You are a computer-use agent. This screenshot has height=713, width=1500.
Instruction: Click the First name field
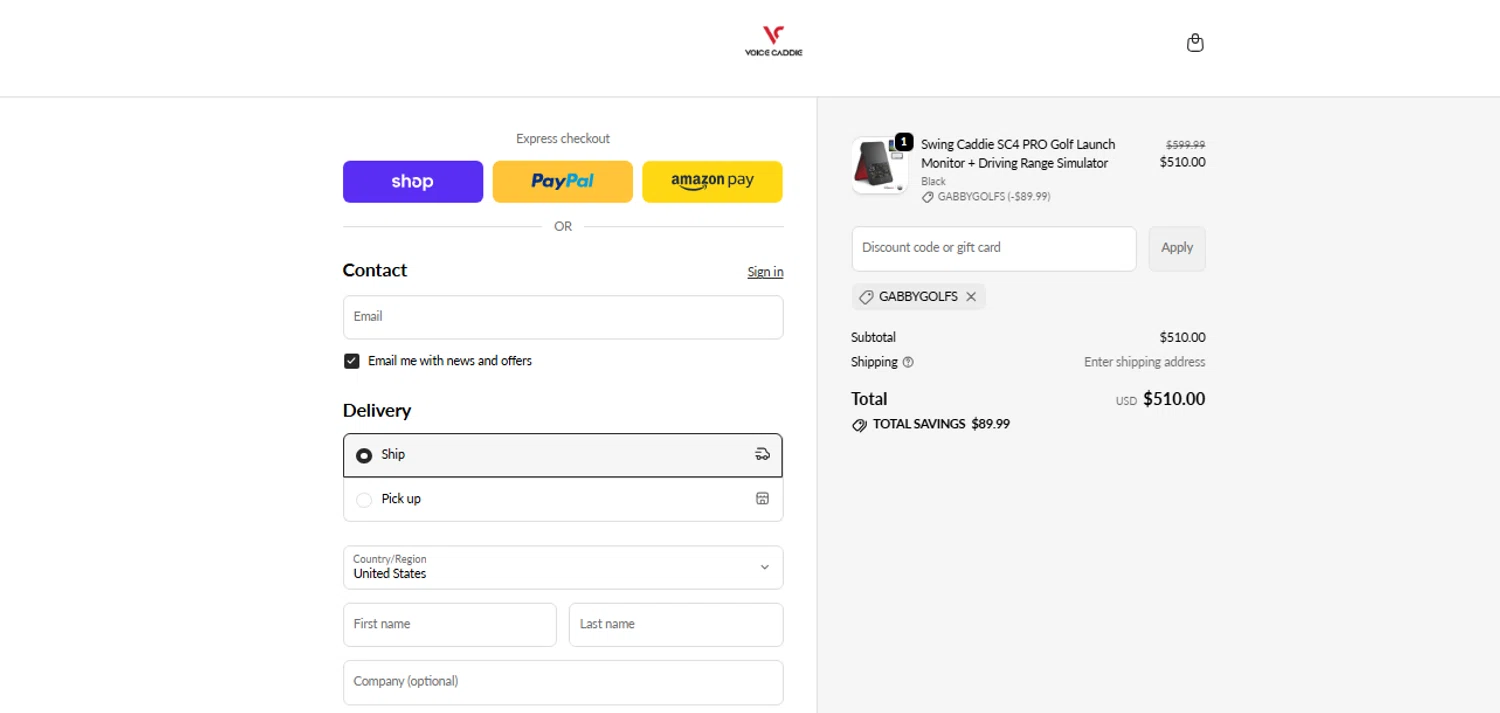450,624
